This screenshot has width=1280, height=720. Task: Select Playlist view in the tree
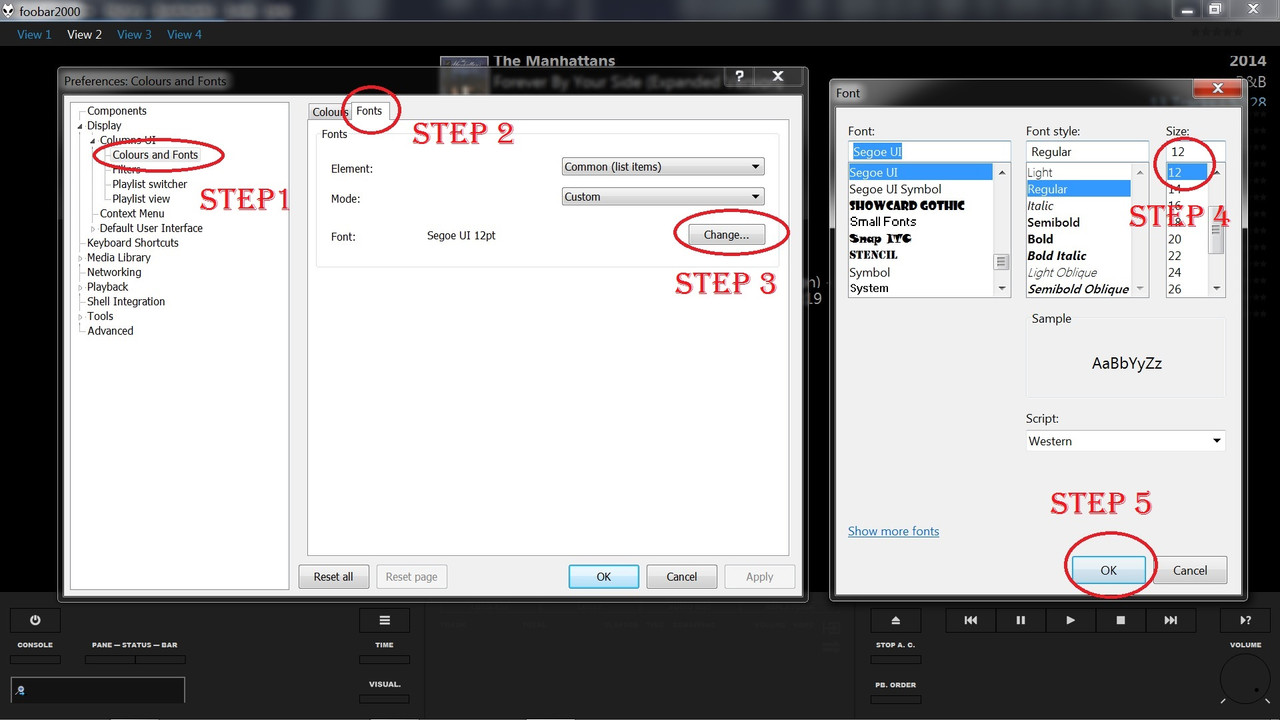(141, 199)
